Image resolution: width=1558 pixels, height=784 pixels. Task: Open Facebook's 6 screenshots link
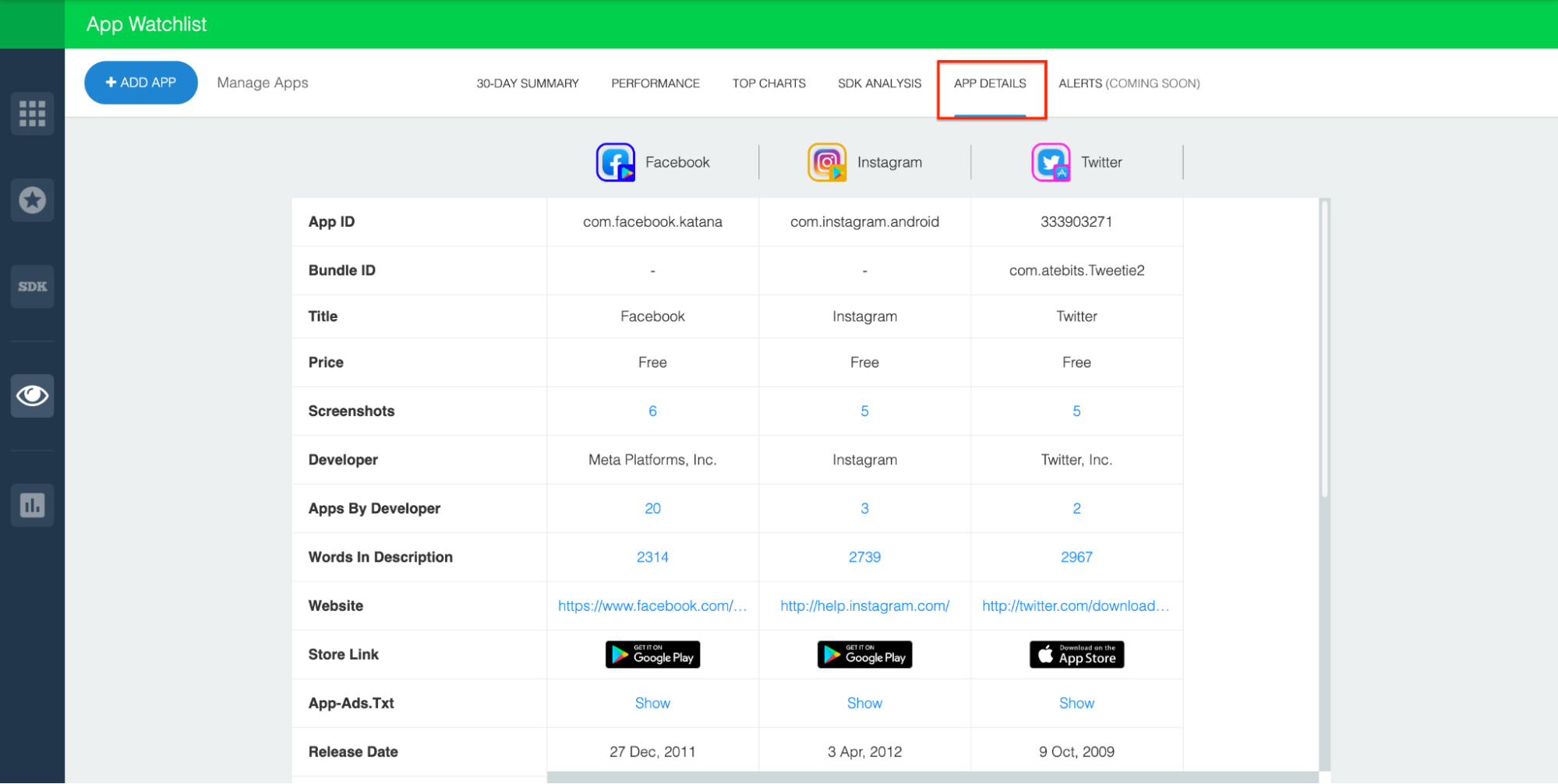point(652,411)
